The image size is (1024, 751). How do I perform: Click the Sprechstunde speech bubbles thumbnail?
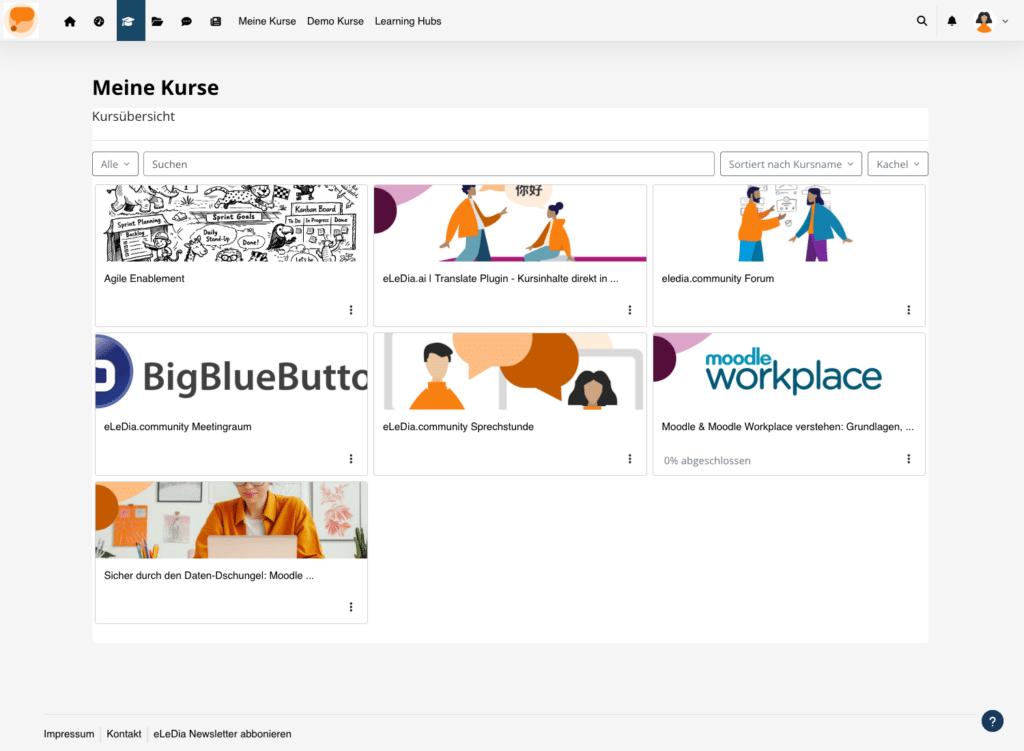click(510, 372)
